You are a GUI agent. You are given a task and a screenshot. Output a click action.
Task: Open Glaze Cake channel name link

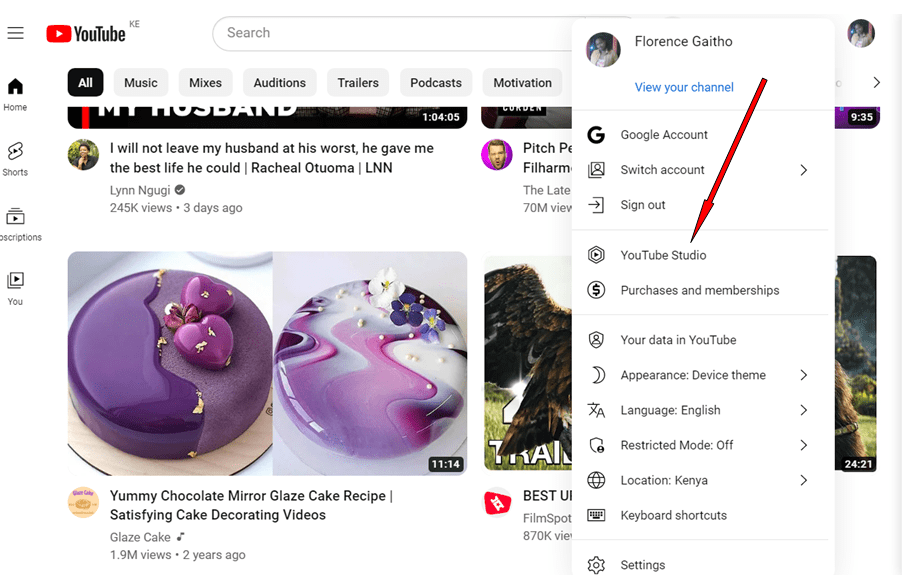140,537
